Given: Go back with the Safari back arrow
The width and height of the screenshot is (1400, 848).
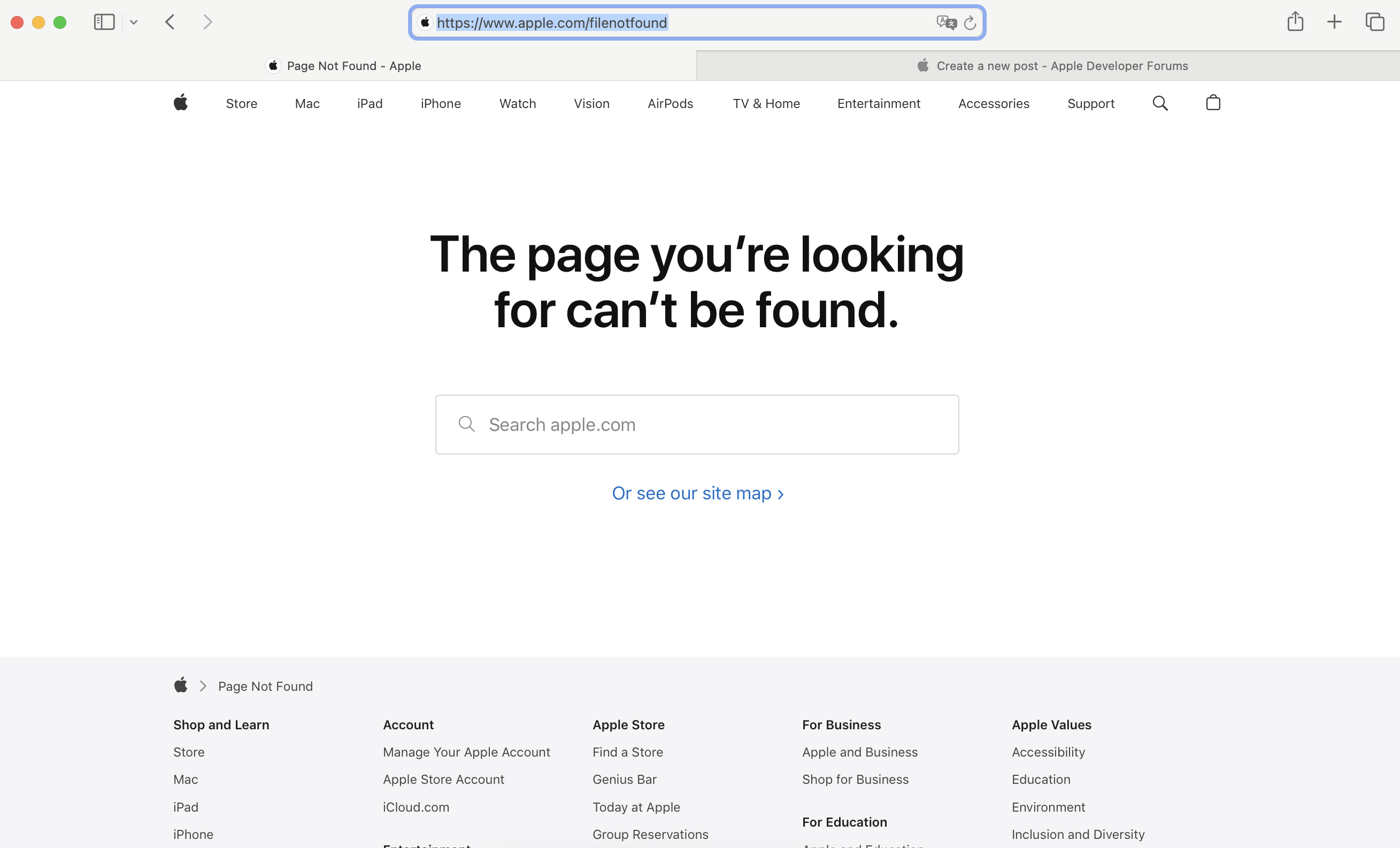Looking at the screenshot, I should (170, 22).
